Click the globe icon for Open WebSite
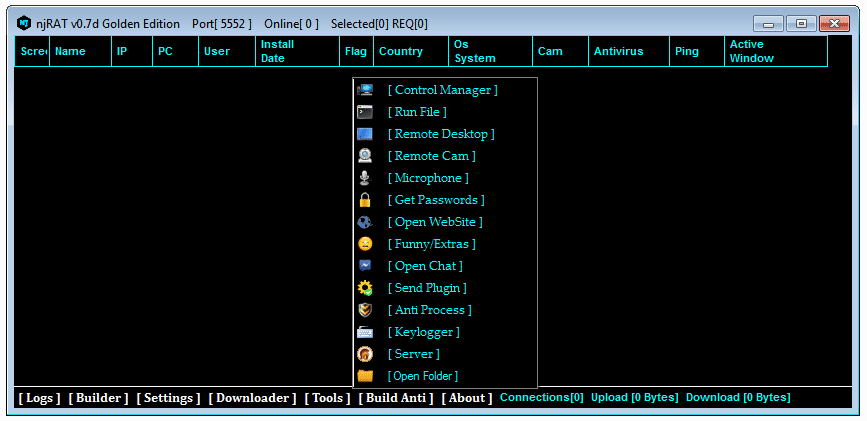867x421 pixels. point(365,222)
